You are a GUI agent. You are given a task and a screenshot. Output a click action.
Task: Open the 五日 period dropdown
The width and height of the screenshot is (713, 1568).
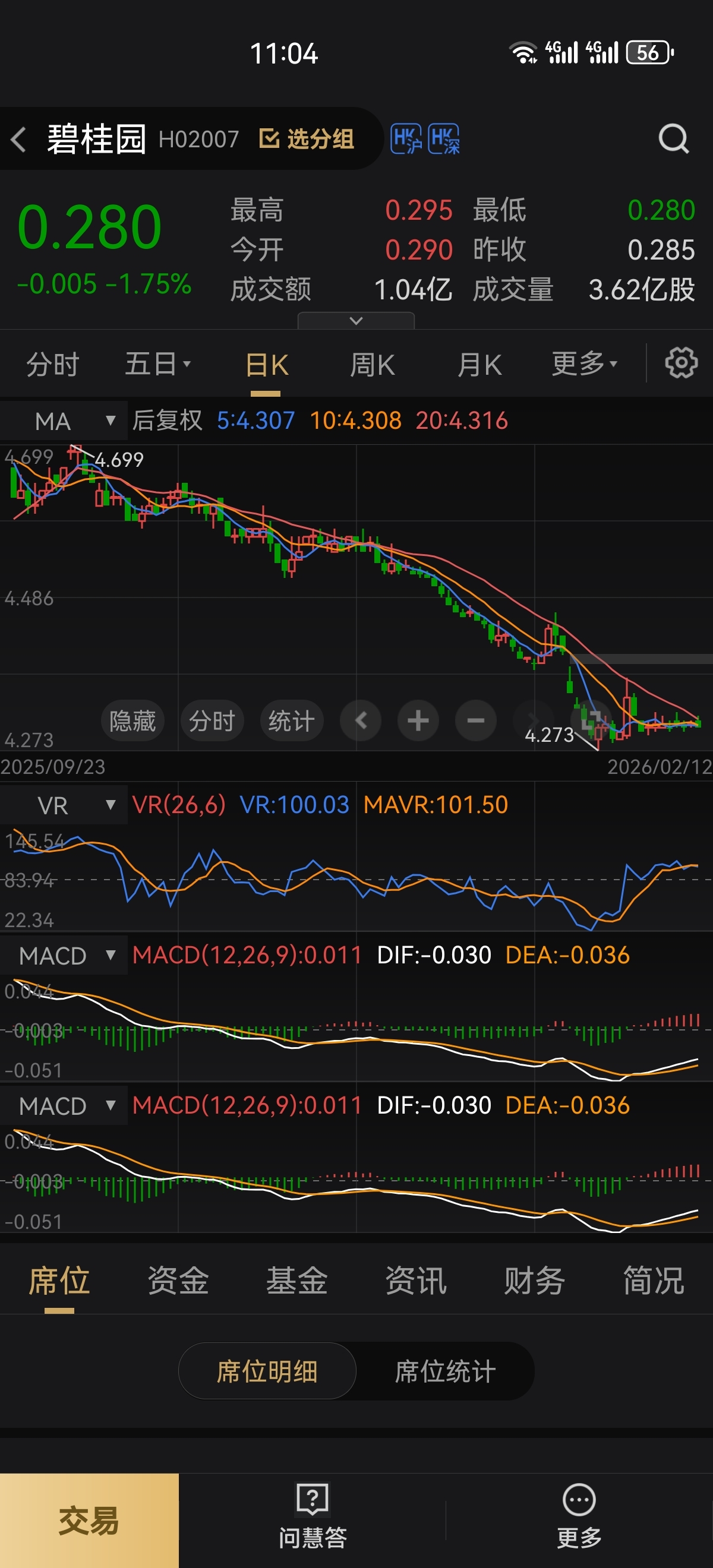[x=157, y=365]
